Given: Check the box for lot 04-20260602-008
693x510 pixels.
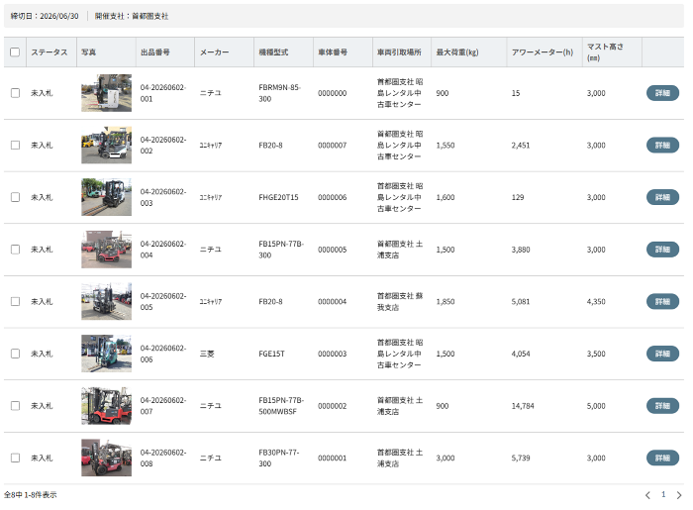Looking at the screenshot, I should [15, 458].
